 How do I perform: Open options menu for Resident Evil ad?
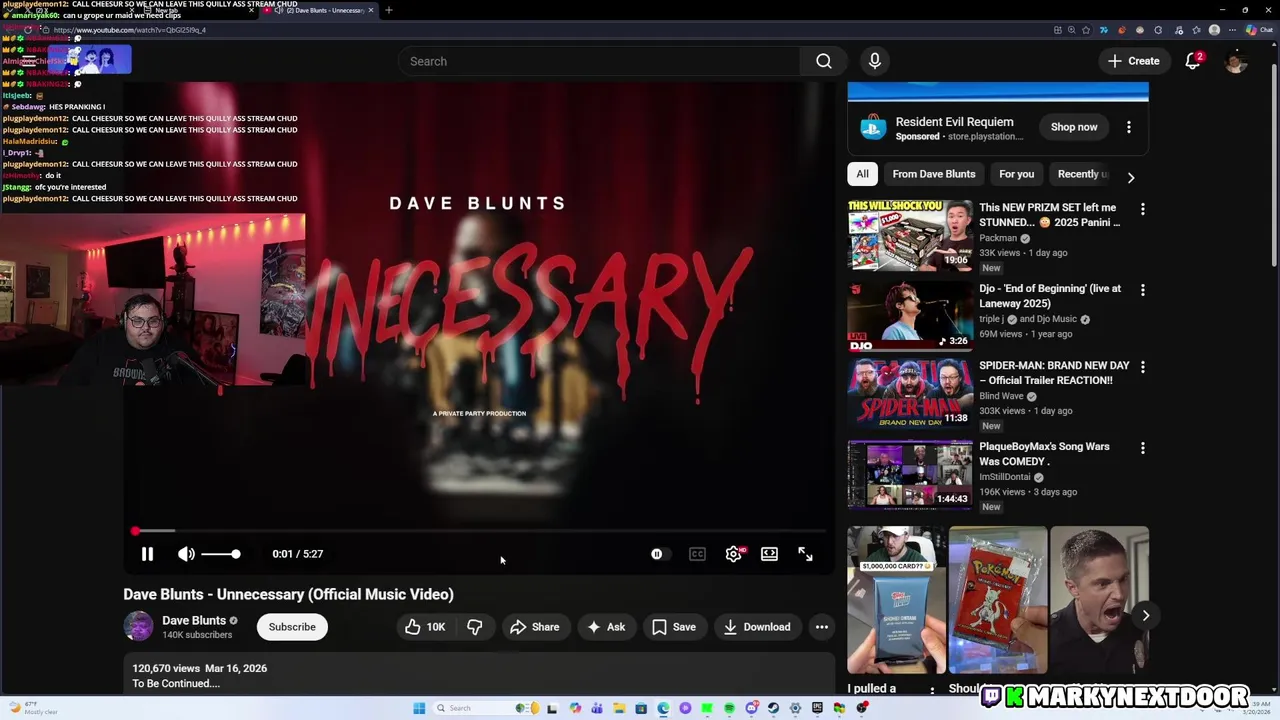click(x=1129, y=127)
